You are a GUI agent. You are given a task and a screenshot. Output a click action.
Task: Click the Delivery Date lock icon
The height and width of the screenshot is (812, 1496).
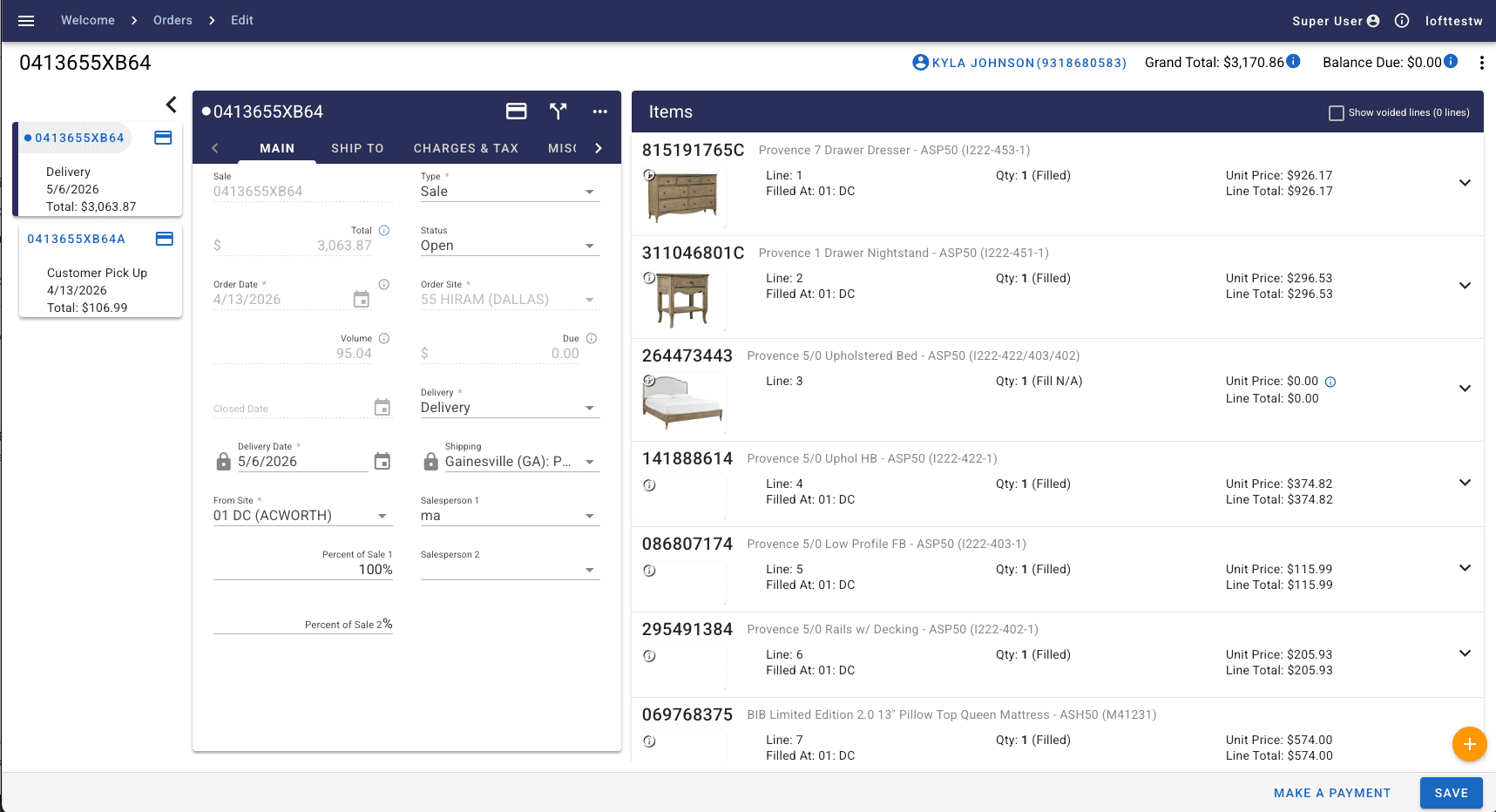224,462
